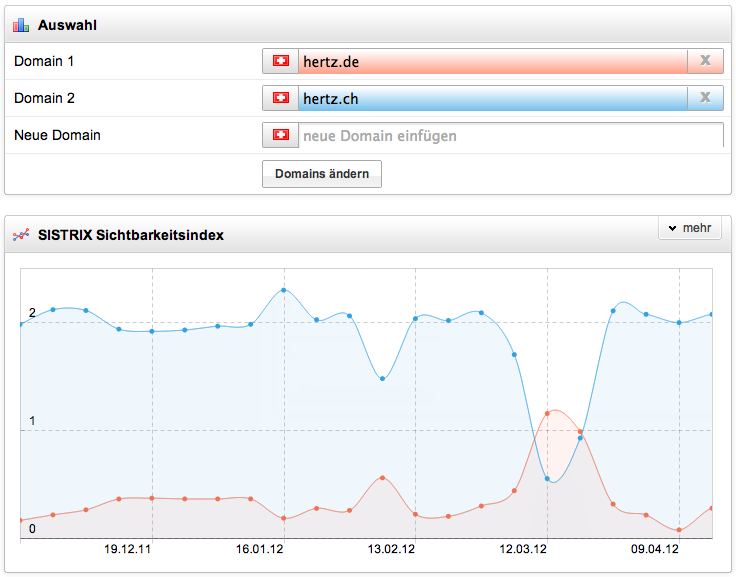The height and width of the screenshot is (577, 736).
Task: Click the Swiss flag next to hertz.ch
Action: click(x=280, y=98)
